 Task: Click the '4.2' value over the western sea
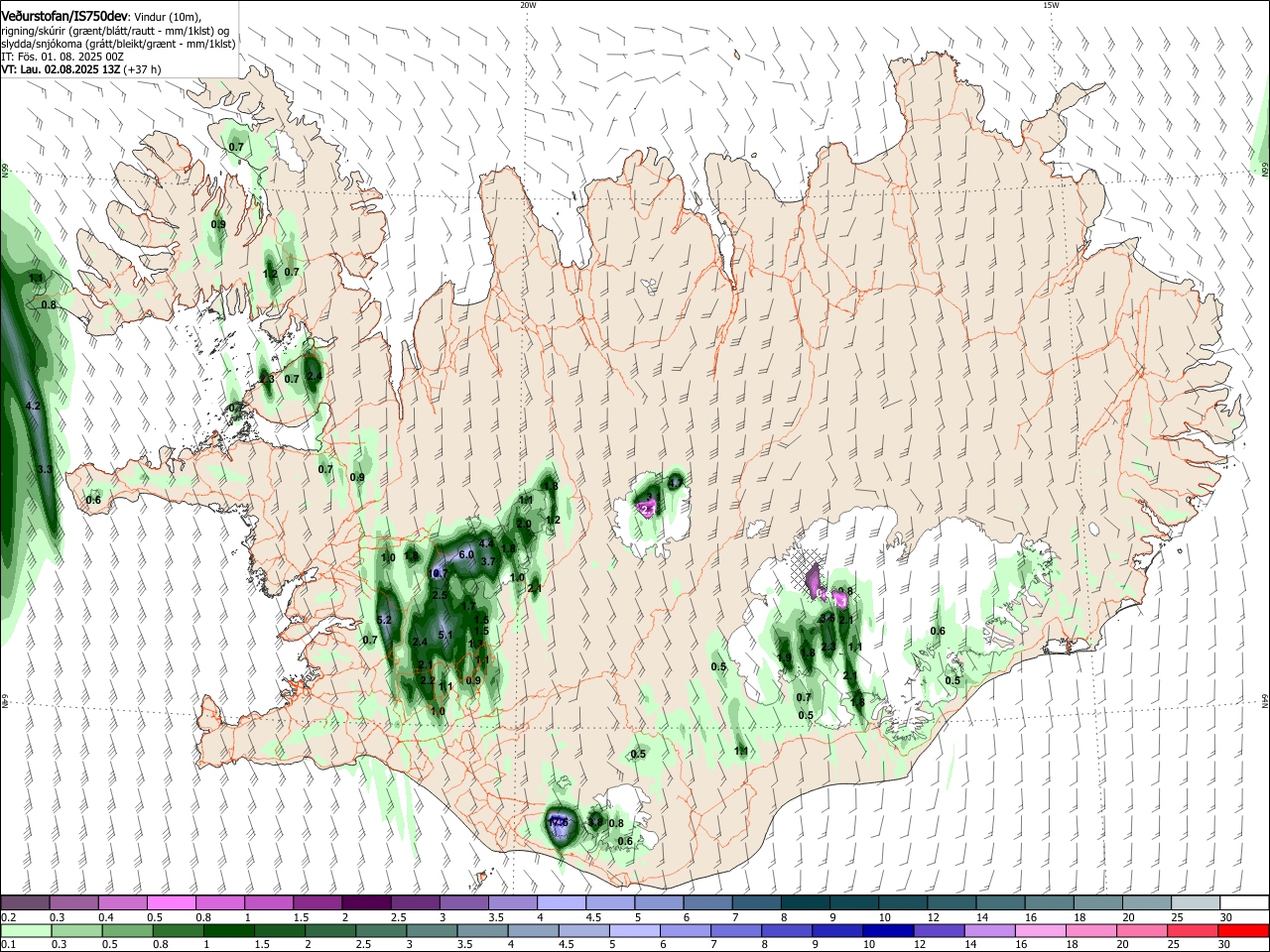pos(33,406)
